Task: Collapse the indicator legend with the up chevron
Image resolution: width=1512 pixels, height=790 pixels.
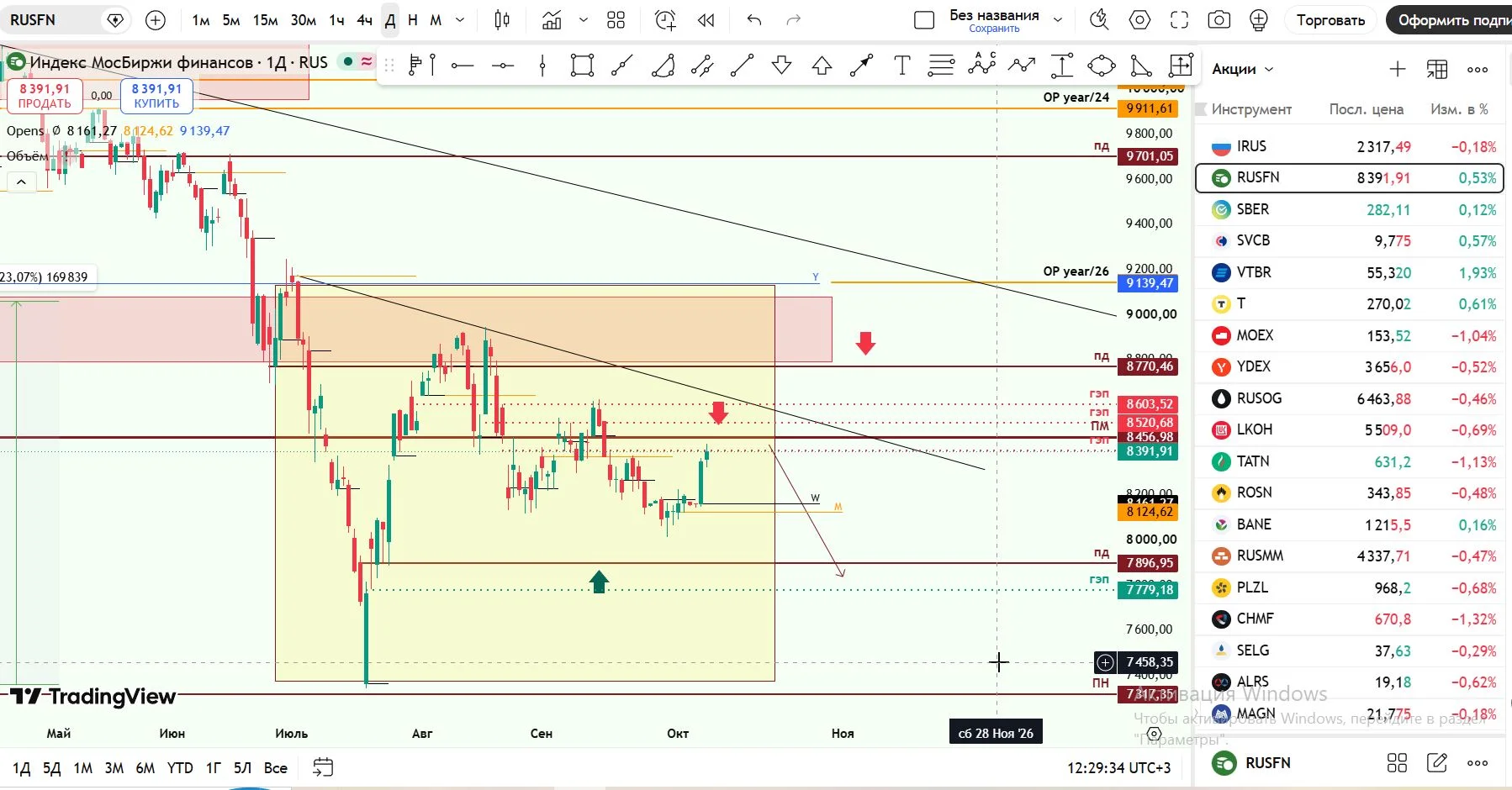Action: pos(21,182)
